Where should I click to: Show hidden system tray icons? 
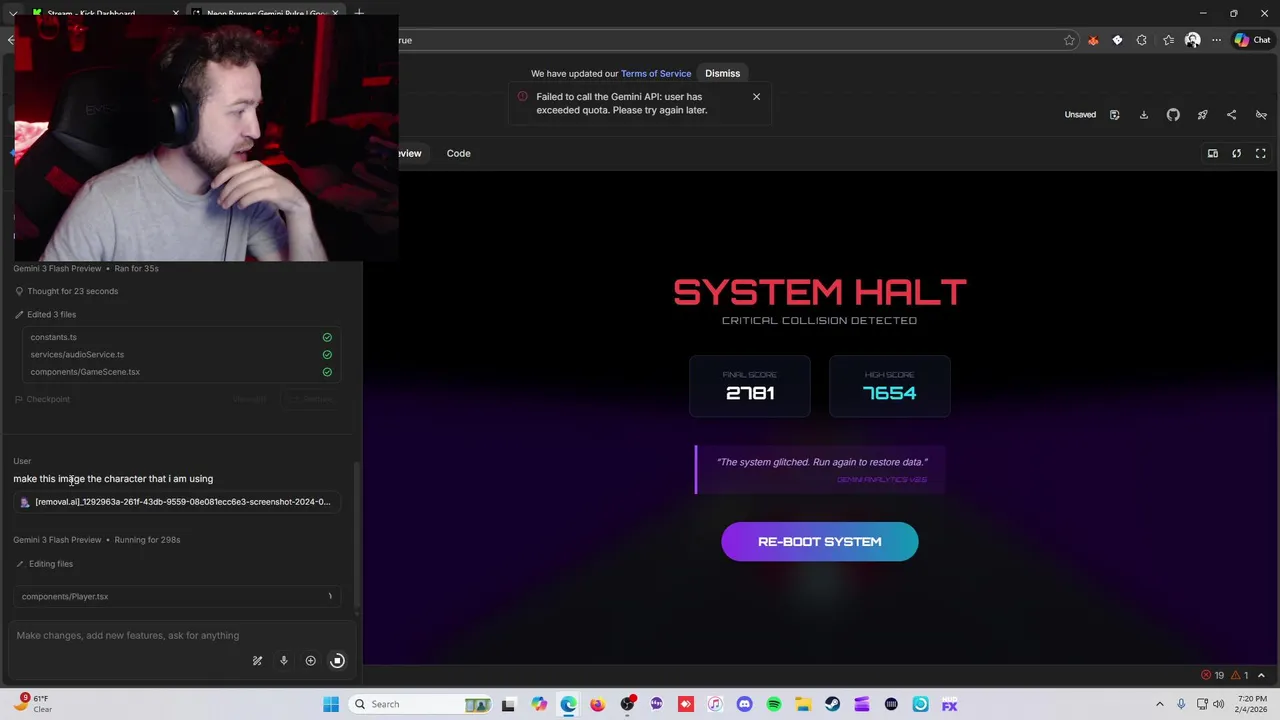[1160, 704]
